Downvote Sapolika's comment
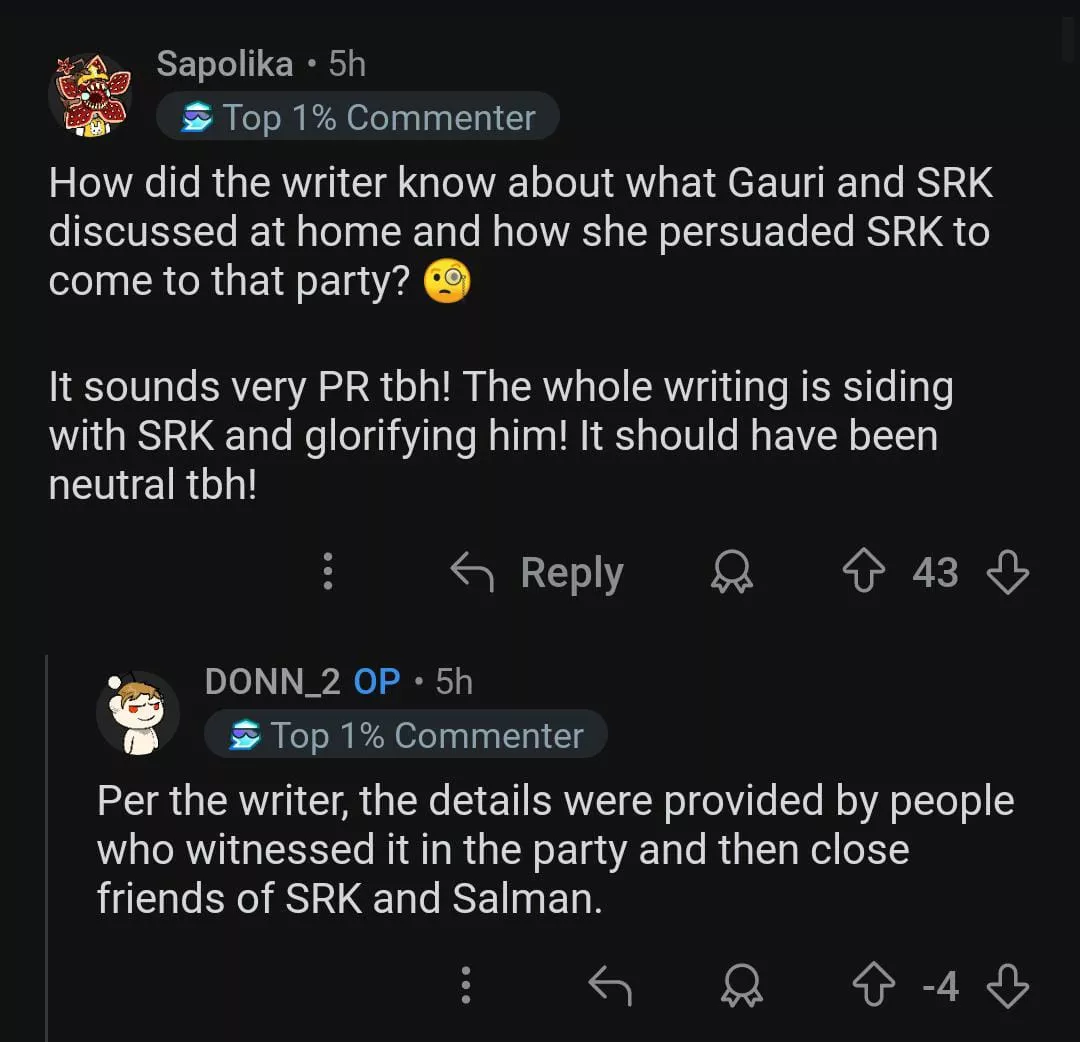This screenshot has height=1042, width=1080. (x=1007, y=573)
